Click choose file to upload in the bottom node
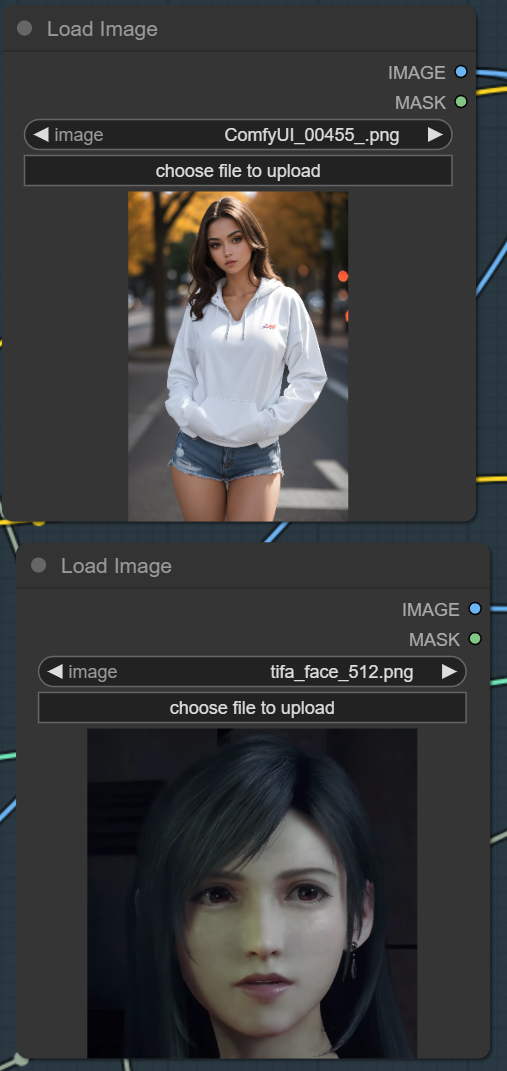 252,708
